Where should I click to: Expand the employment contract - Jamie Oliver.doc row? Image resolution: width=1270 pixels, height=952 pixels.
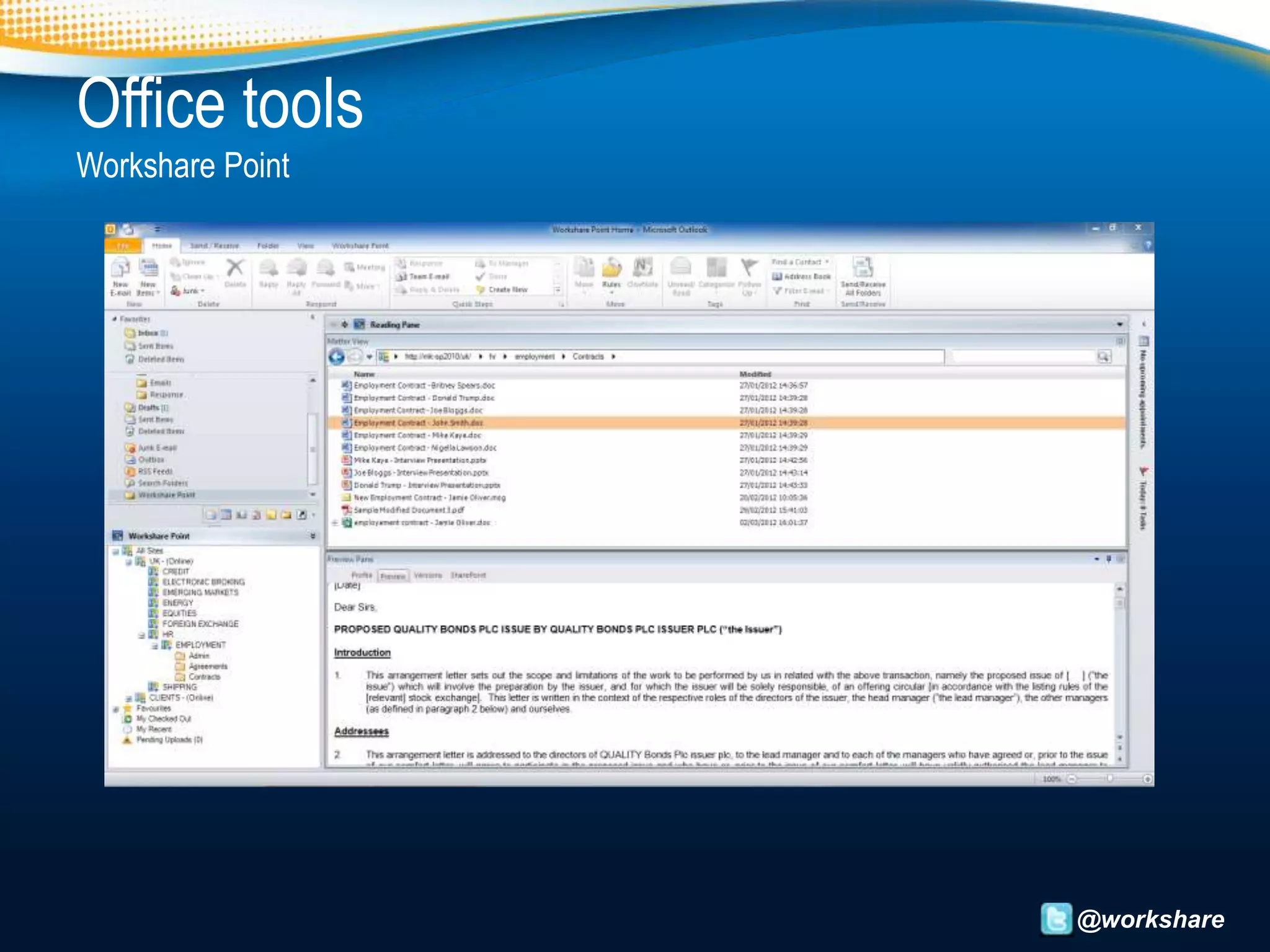click(335, 523)
